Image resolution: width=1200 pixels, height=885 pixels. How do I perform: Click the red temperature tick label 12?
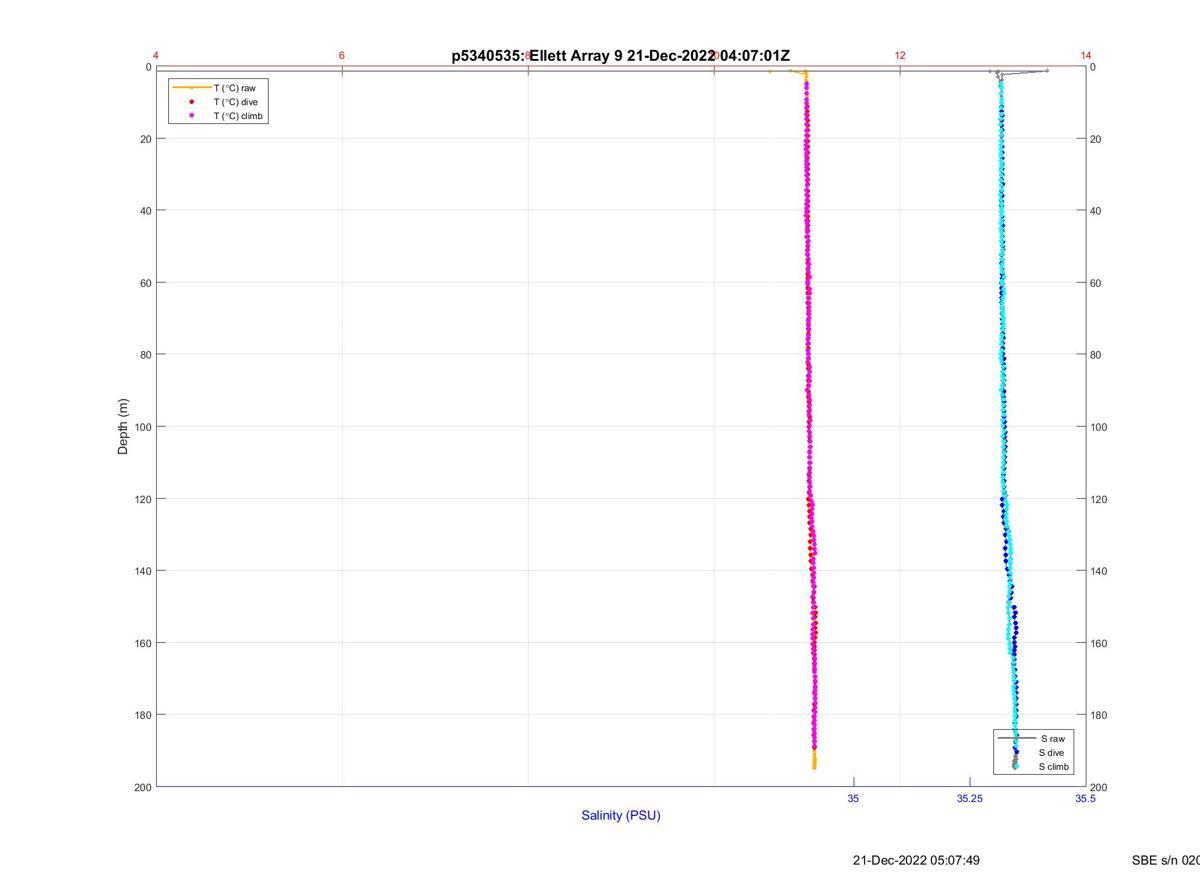pyautogui.click(x=900, y=55)
